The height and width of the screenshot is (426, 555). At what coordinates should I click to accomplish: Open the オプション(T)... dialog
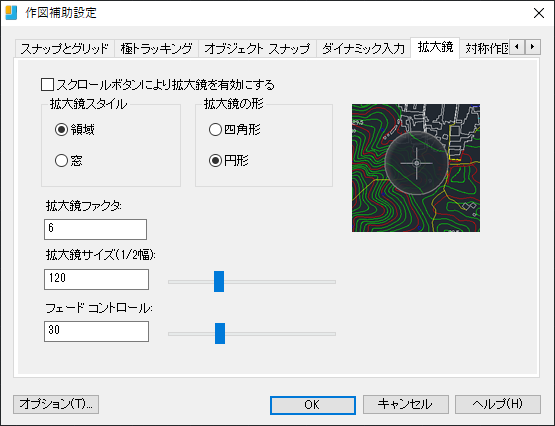coord(56,404)
